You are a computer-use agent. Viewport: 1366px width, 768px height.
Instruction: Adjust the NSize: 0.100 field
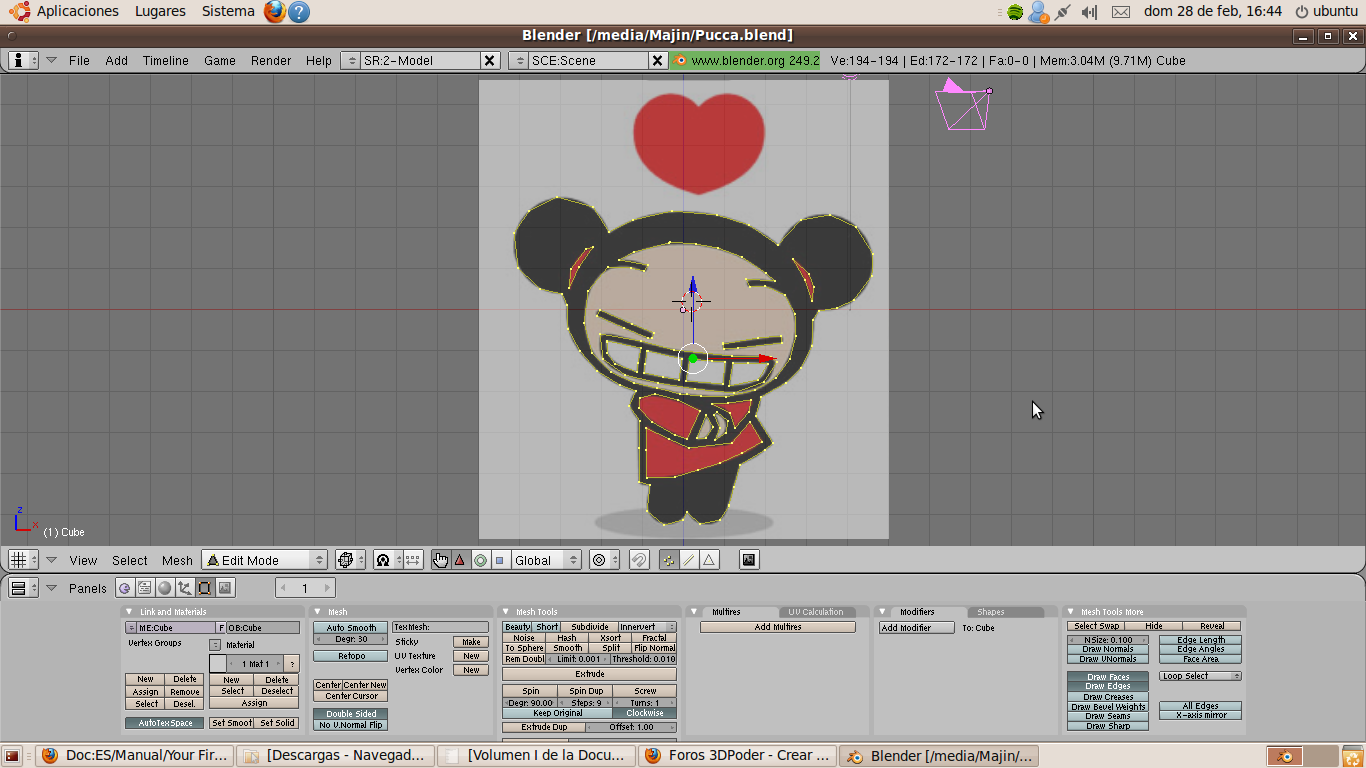coord(1108,640)
